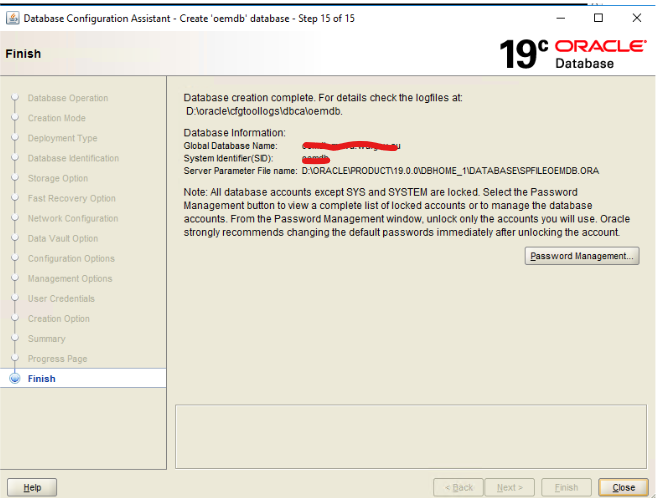Screen dimensions: 658x498
Task: Click the Back button
Action: pyautogui.click(x=456, y=487)
